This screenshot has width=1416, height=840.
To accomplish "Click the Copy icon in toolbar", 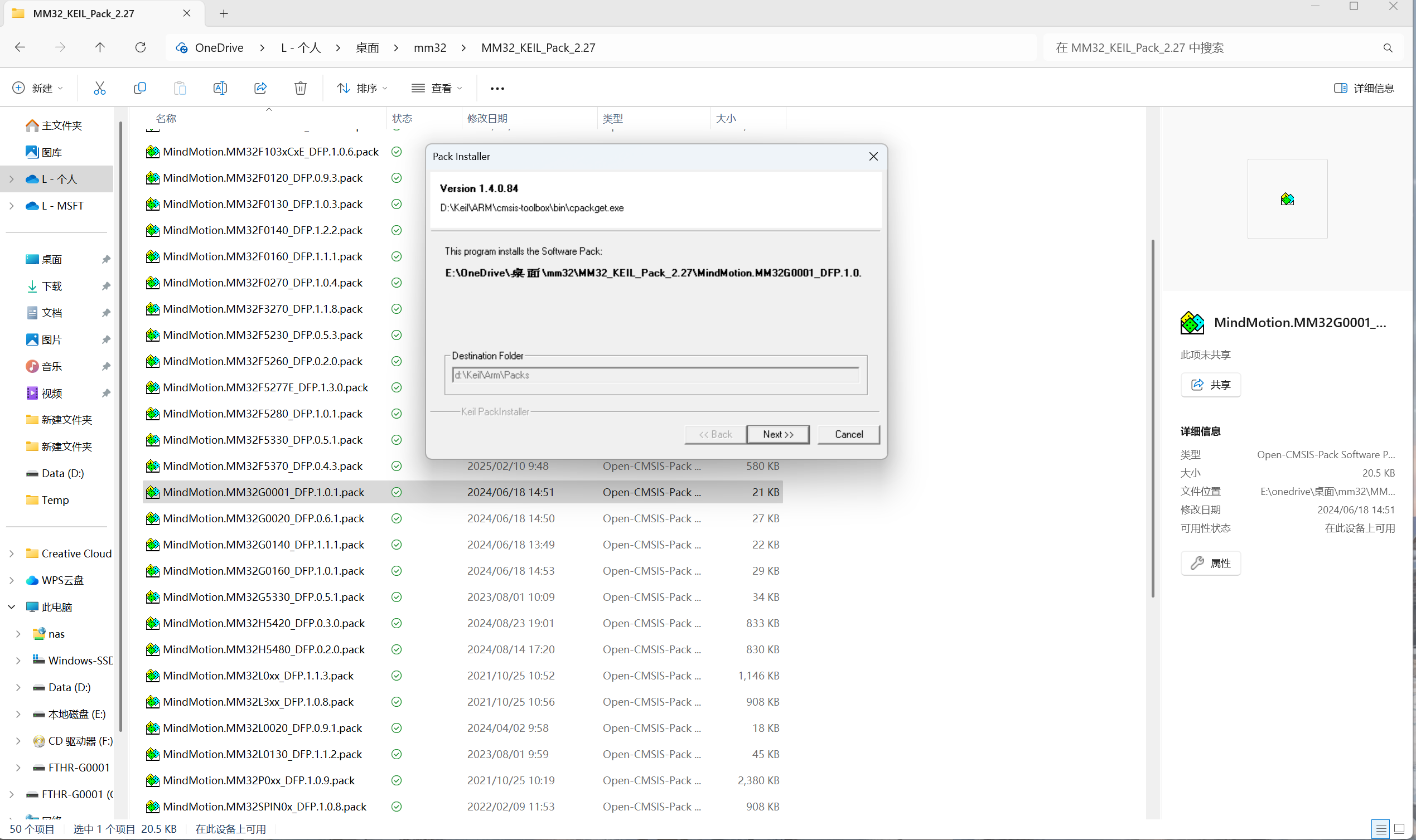I will pyautogui.click(x=140, y=88).
